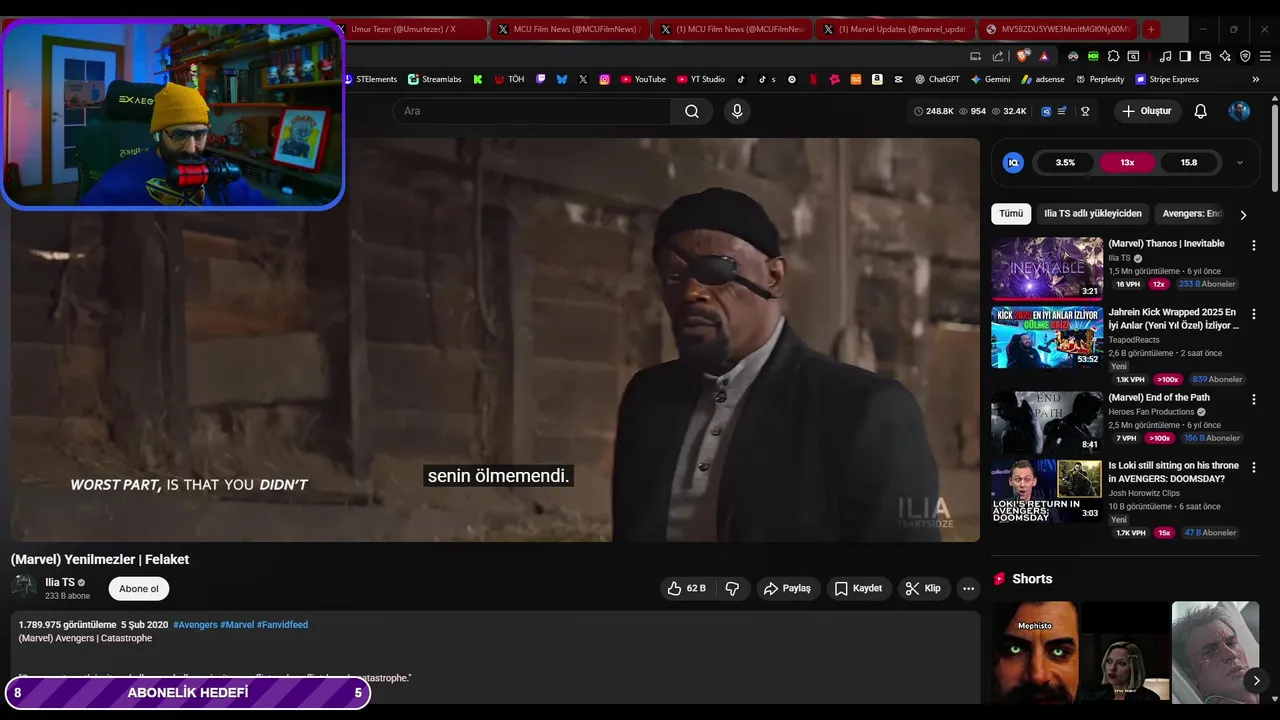Select the Tümü filter chip
1280x720 pixels.
(1011, 214)
